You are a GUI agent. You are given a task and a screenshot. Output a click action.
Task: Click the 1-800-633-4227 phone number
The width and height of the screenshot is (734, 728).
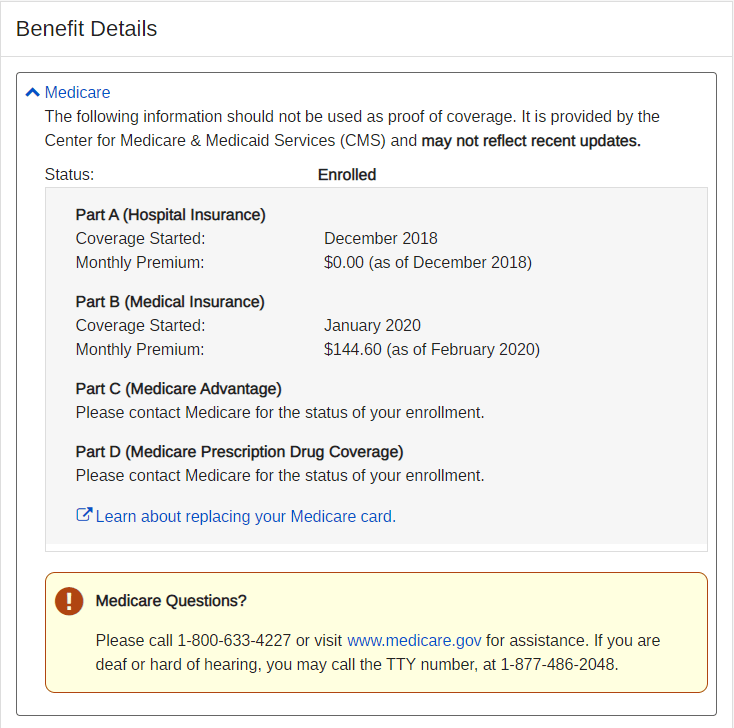(234, 640)
